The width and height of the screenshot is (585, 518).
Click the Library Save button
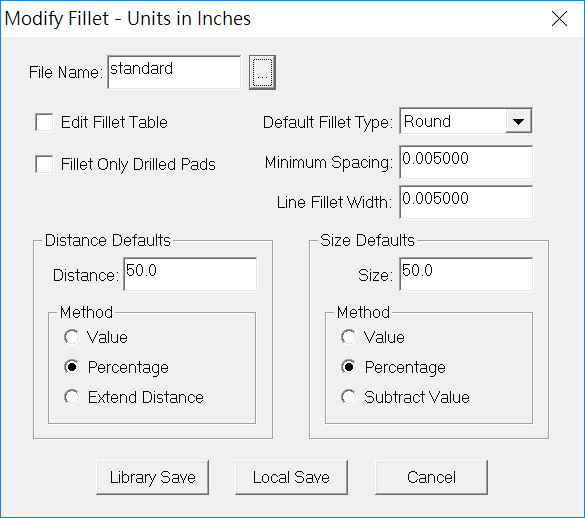point(153,477)
